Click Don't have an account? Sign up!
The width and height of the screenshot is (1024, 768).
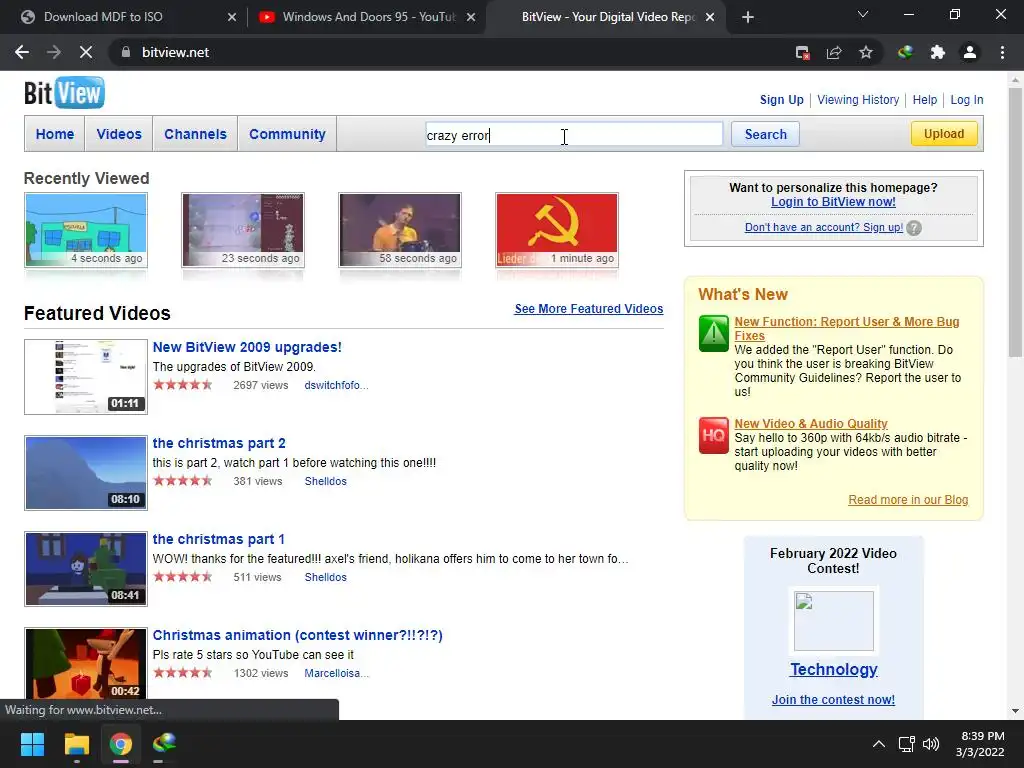pos(824,227)
